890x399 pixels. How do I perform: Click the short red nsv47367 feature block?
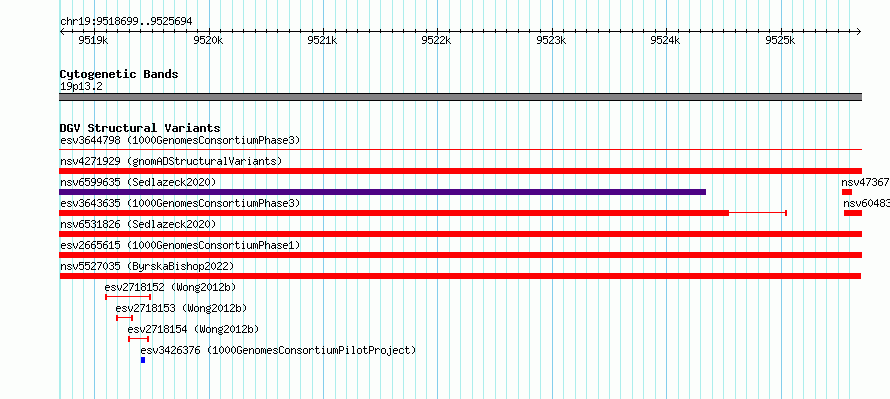pos(847,192)
